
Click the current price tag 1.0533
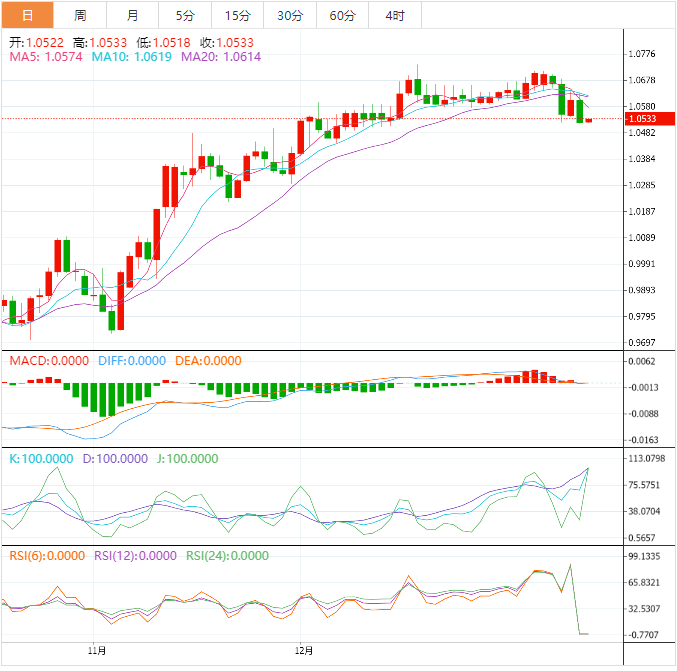tap(641, 119)
